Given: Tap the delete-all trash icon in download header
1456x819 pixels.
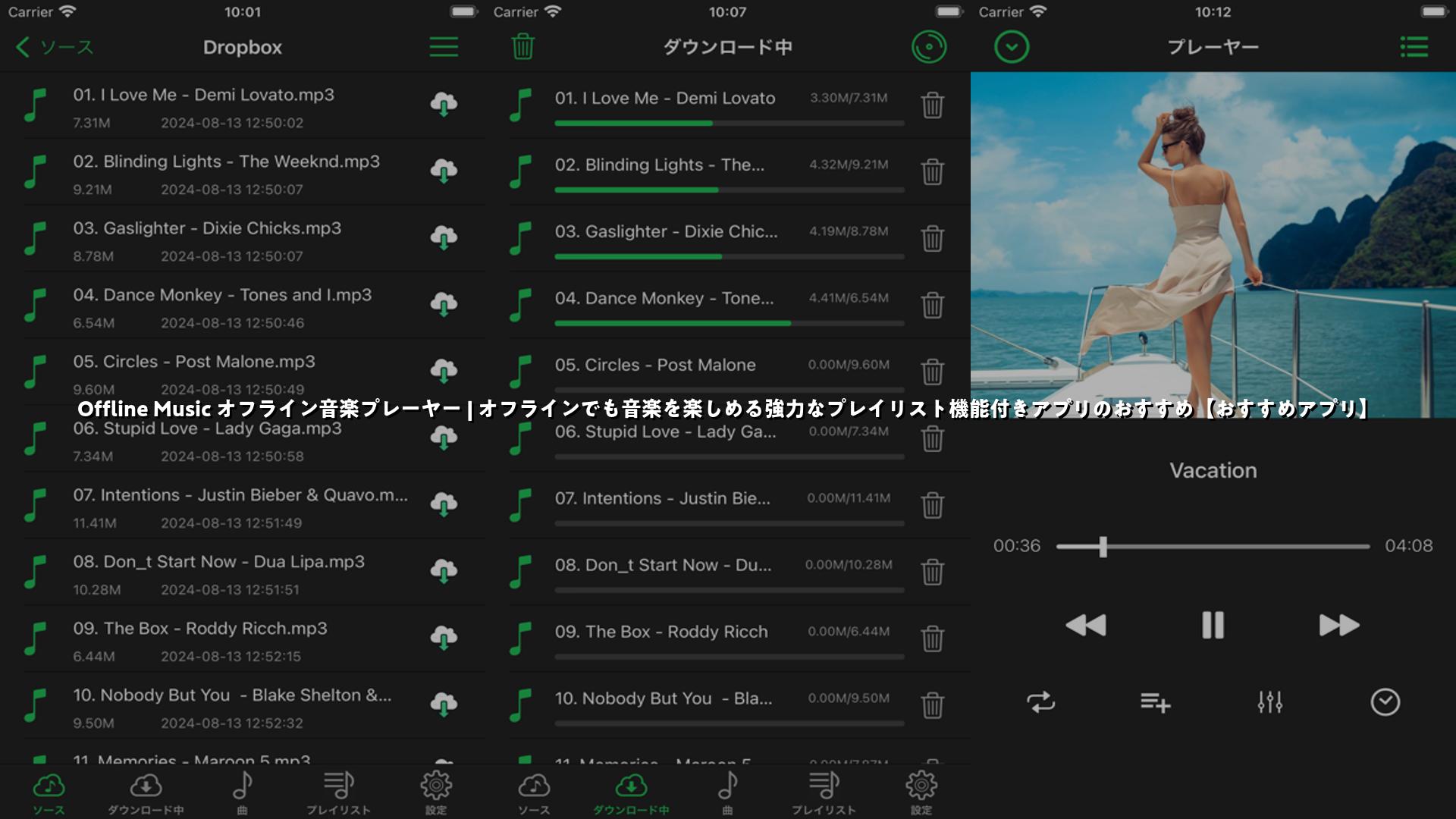Looking at the screenshot, I should point(522,46).
